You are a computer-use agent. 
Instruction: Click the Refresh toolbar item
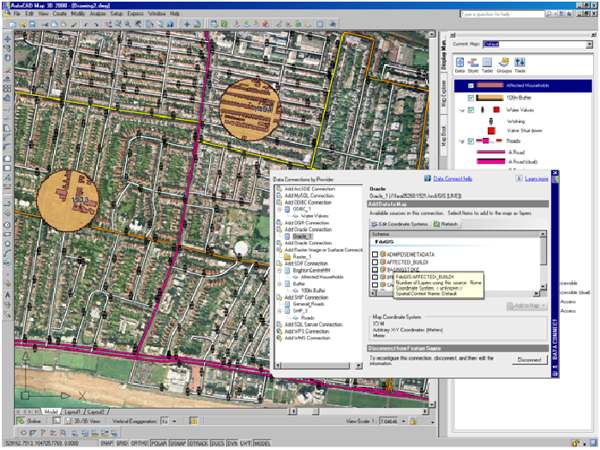pyautogui.click(x=445, y=224)
